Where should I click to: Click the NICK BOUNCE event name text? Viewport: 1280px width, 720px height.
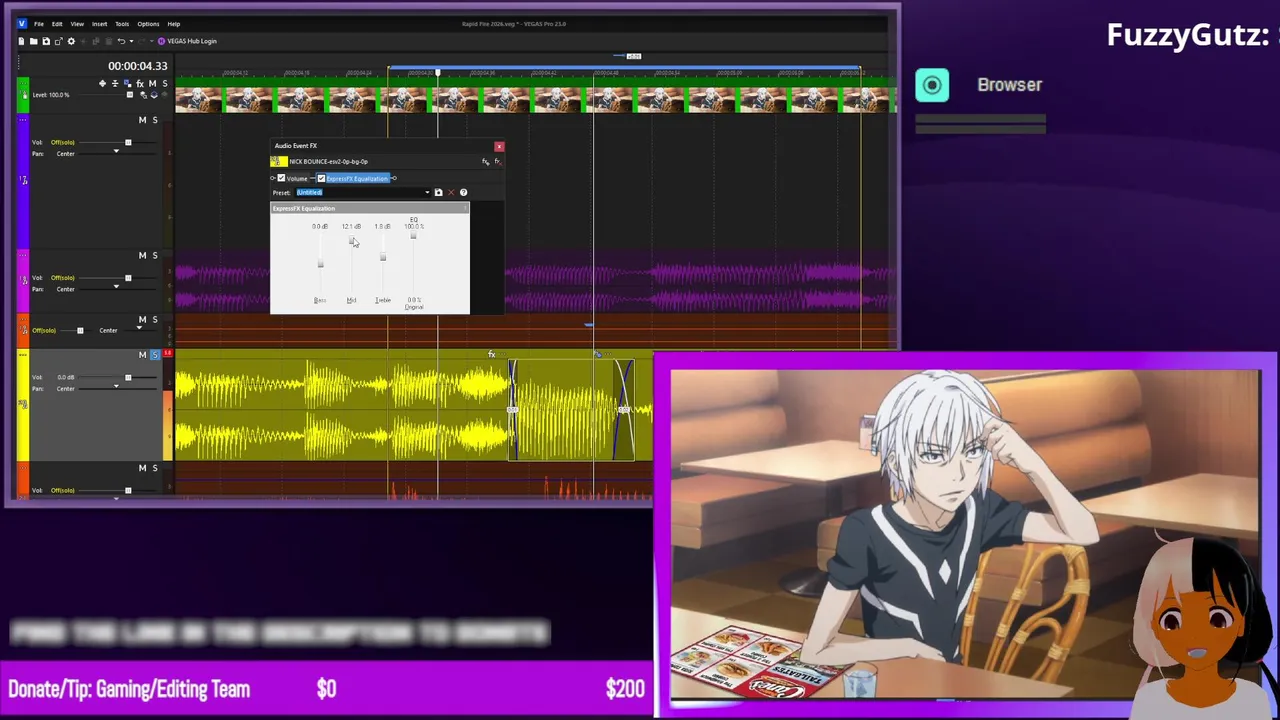pyautogui.click(x=329, y=161)
